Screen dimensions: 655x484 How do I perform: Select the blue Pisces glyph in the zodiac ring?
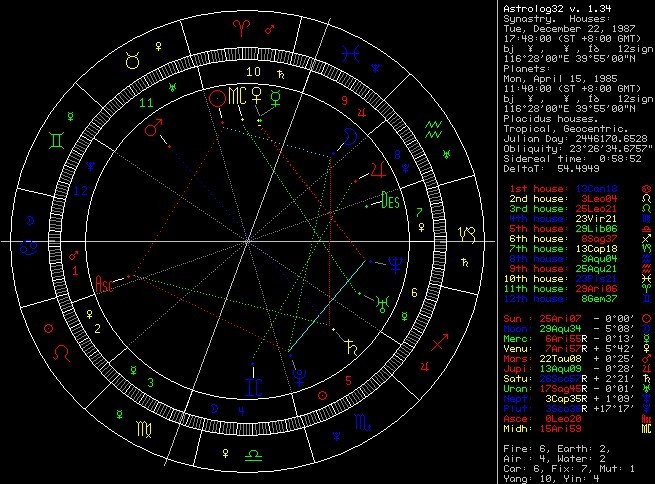(x=350, y=53)
